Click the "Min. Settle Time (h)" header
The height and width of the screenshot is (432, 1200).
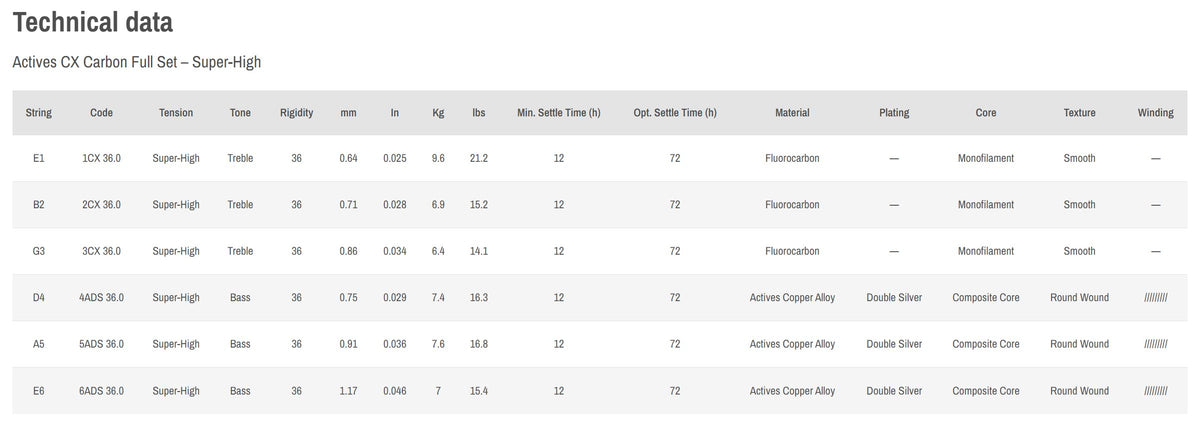(559, 113)
